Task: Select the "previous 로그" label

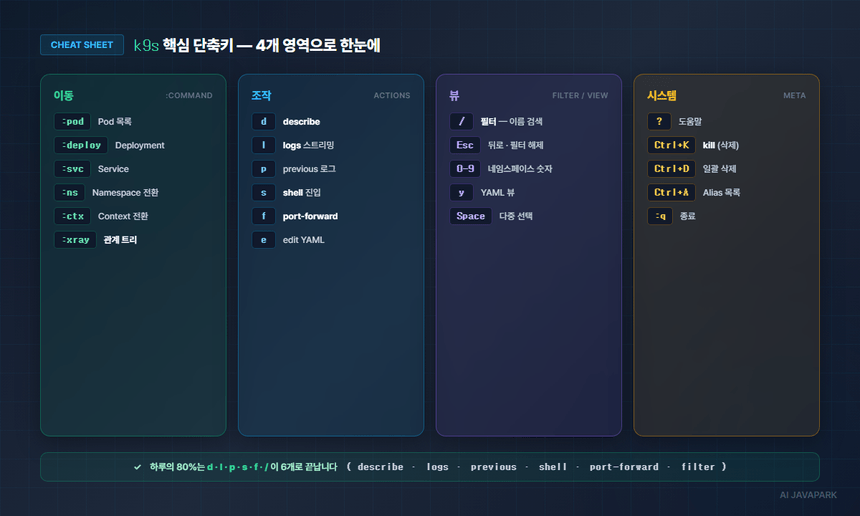Action: [309, 169]
